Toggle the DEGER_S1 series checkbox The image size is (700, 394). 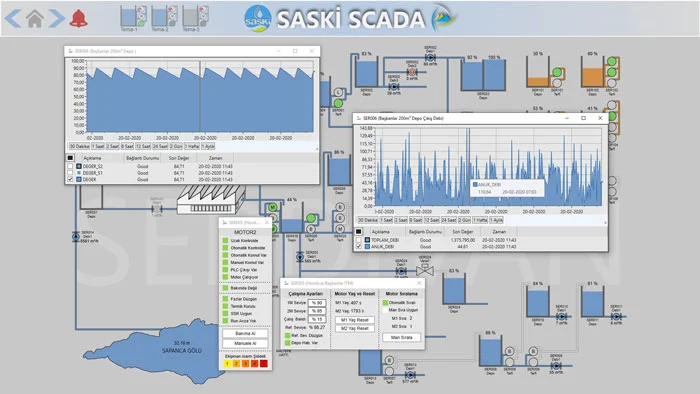(x=70, y=173)
